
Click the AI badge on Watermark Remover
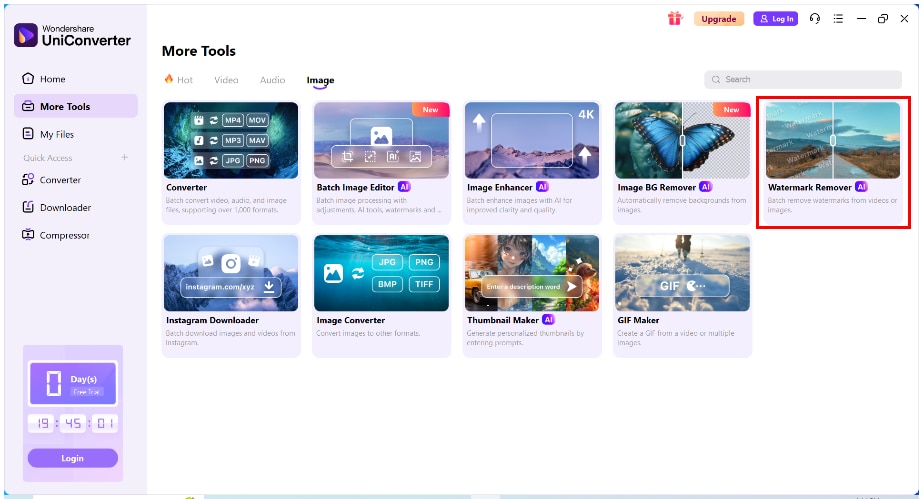pyautogui.click(x=861, y=187)
